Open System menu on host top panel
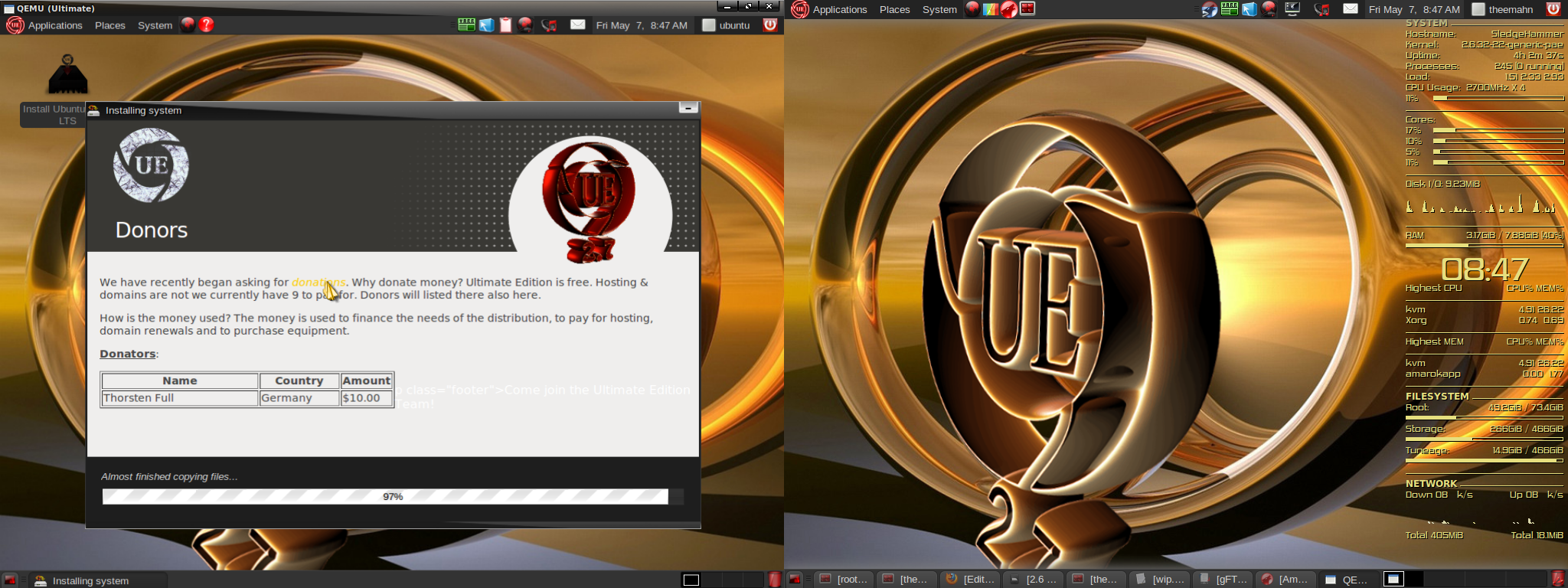 pos(939,9)
